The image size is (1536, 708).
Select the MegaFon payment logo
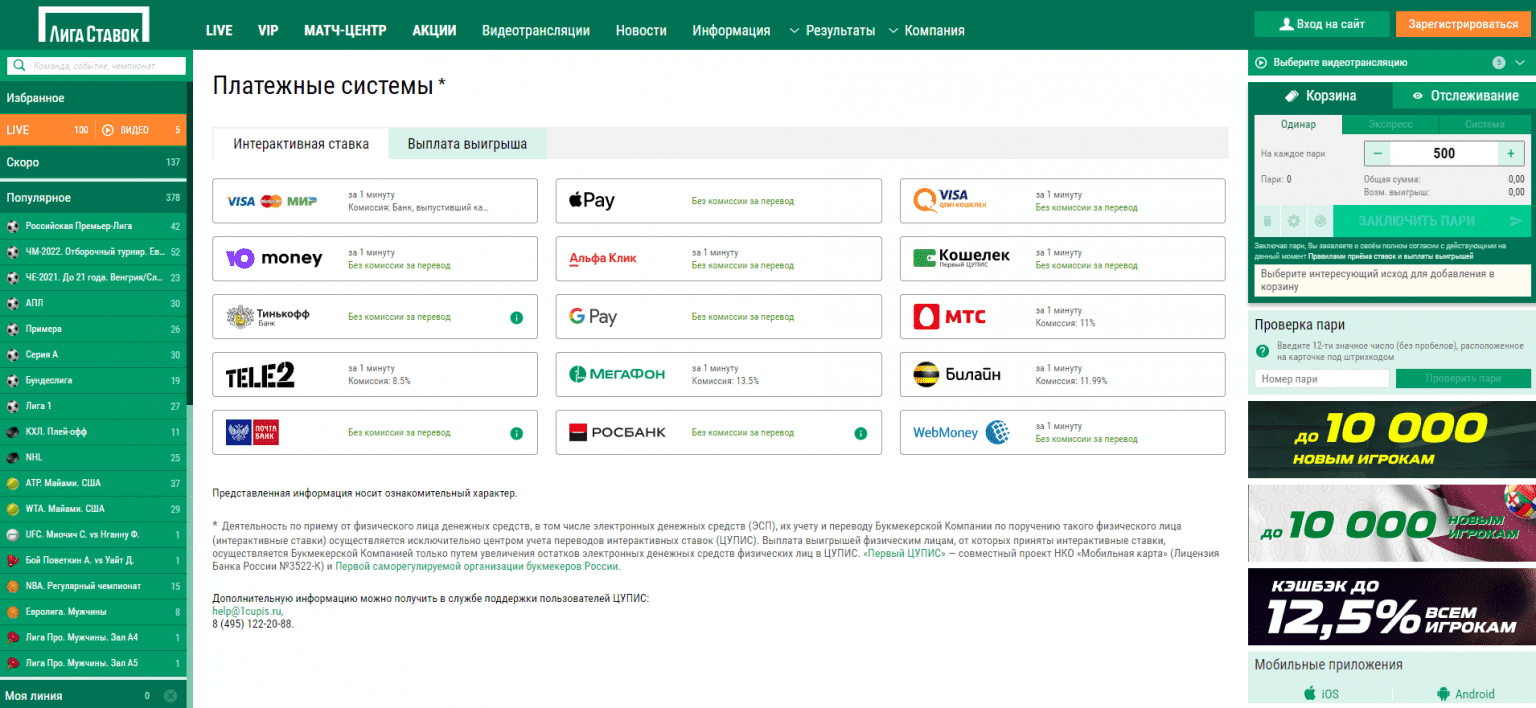pos(617,375)
